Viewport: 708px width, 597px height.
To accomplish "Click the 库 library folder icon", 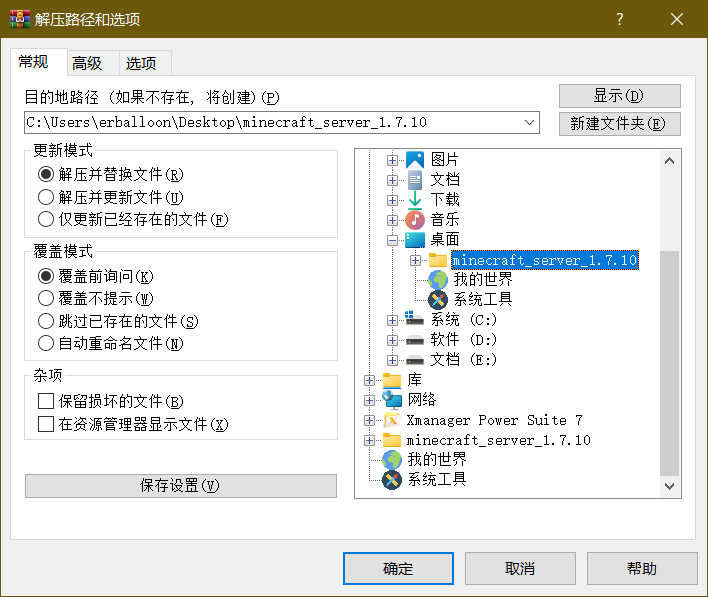I will click(x=392, y=380).
